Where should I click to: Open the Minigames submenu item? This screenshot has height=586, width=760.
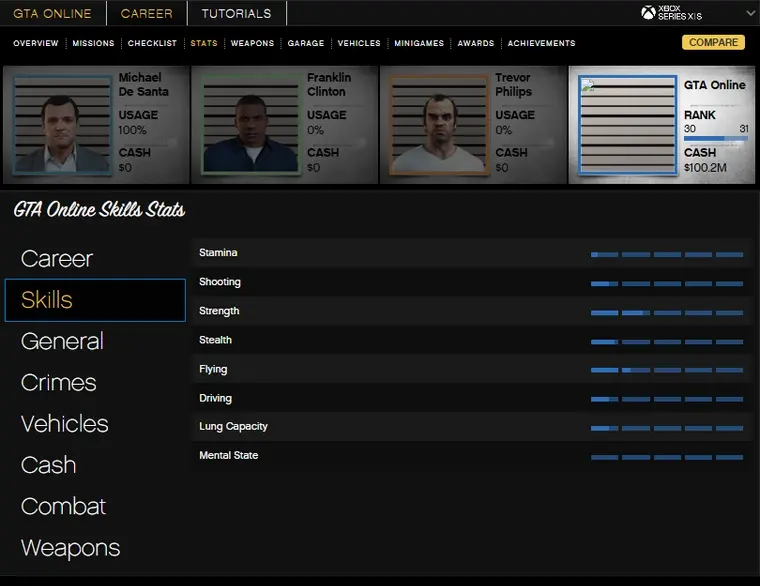(x=420, y=44)
